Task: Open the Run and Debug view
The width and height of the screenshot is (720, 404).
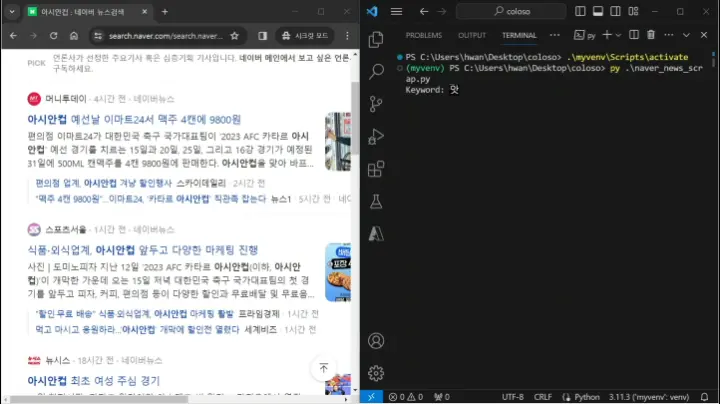Action: click(376, 137)
